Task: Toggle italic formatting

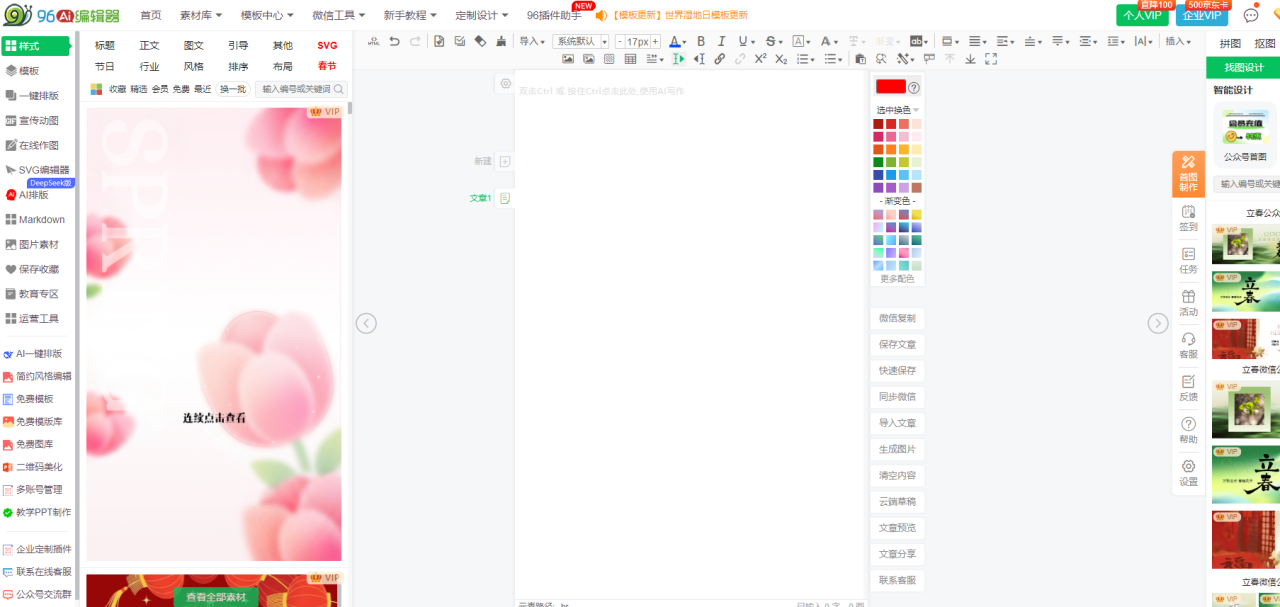Action: 722,41
